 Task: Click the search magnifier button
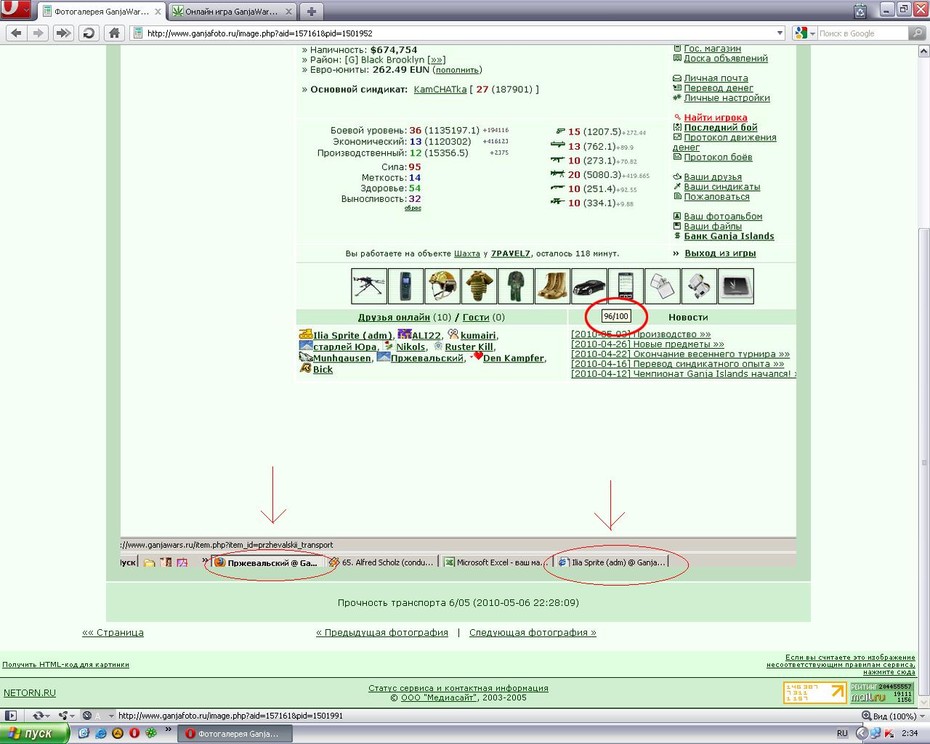pyautogui.click(x=917, y=34)
